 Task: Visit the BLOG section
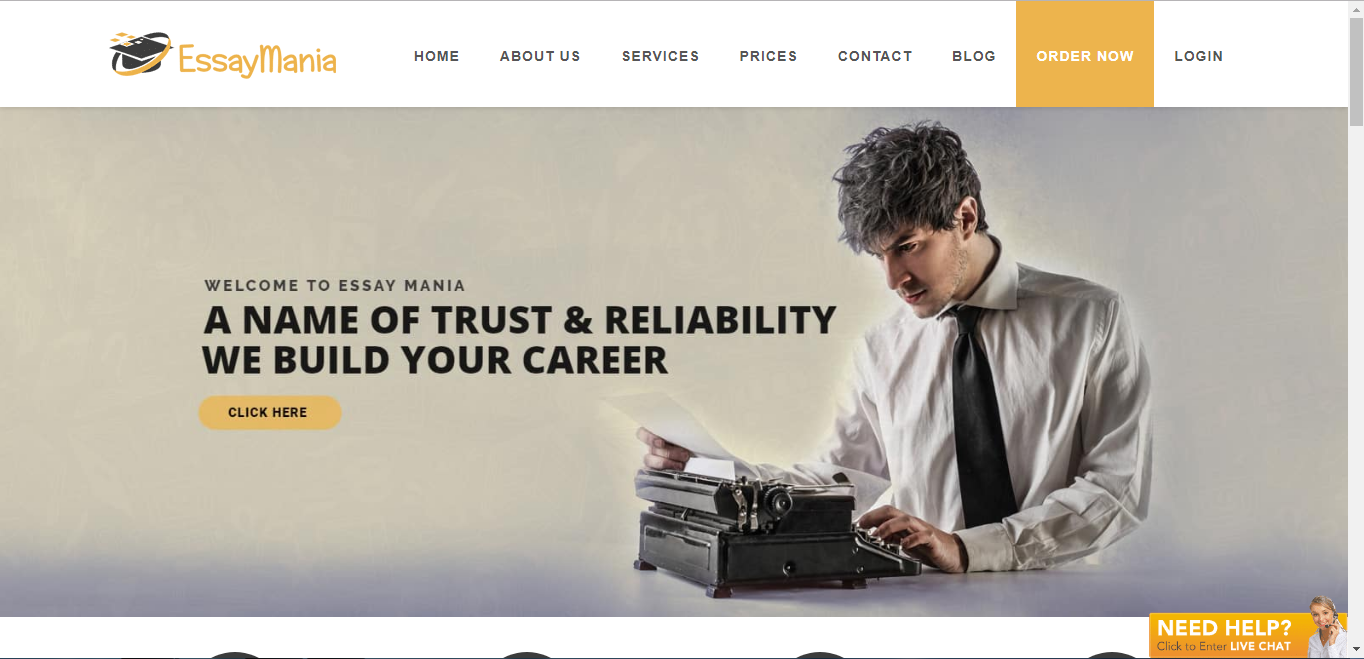(974, 56)
